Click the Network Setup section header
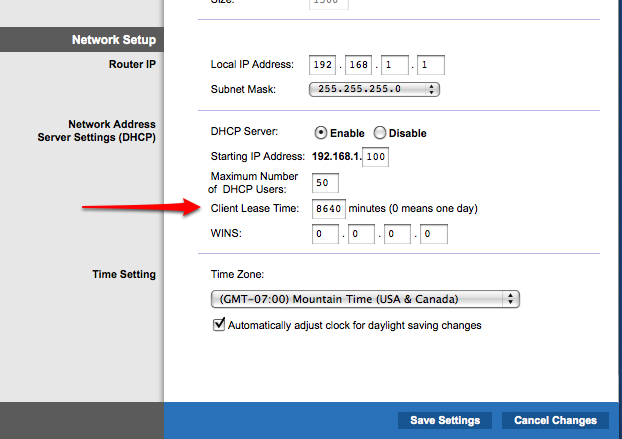This screenshot has width=622, height=439. tap(82, 40)
